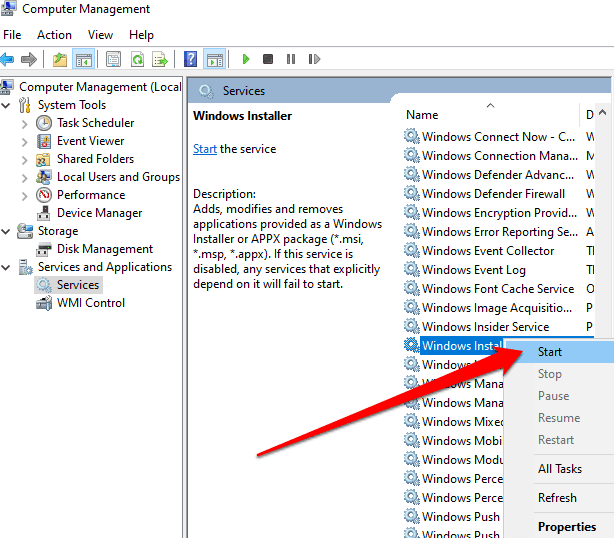
Task: Toggle Show/Hide Action Pane toolbar icon
Action: (x=214, y=59)
